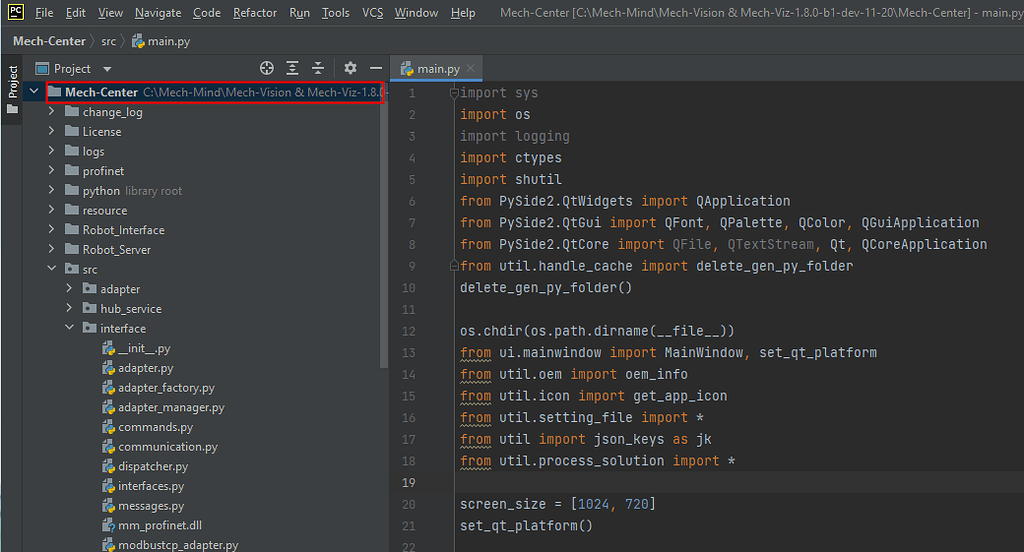This screenshot has height=552, width=1024.
Task: Click the interfaces.py file icon
Action: coord(108,485)
